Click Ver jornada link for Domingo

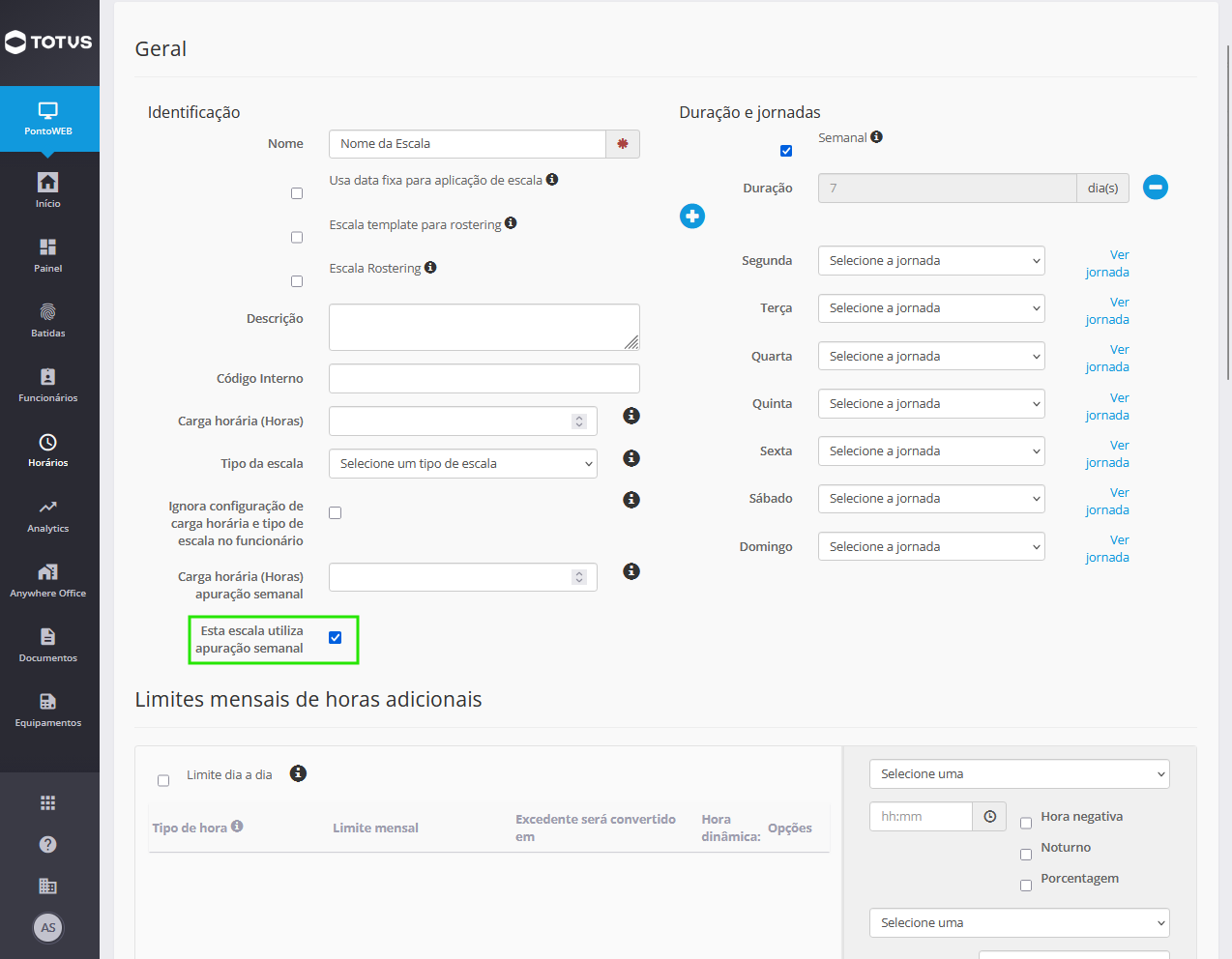(x=1107, y=549)
